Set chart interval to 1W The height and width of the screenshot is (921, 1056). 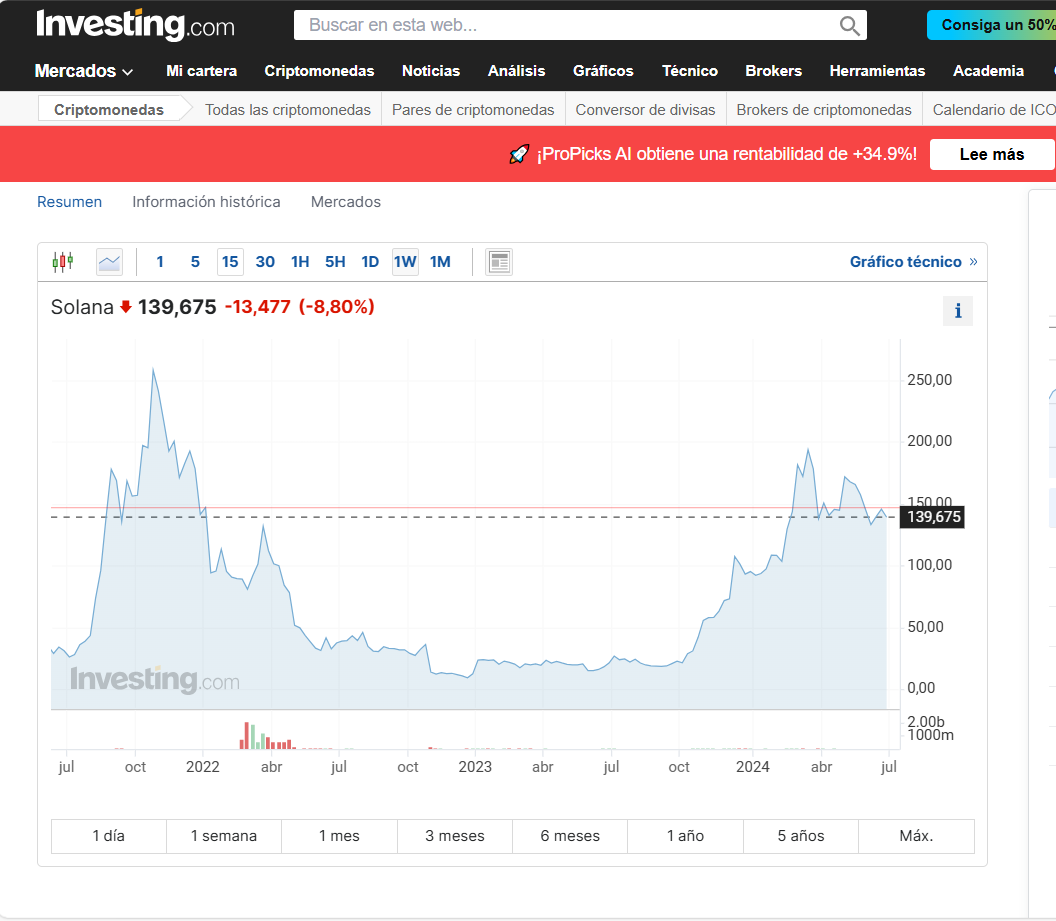(405, 262)
